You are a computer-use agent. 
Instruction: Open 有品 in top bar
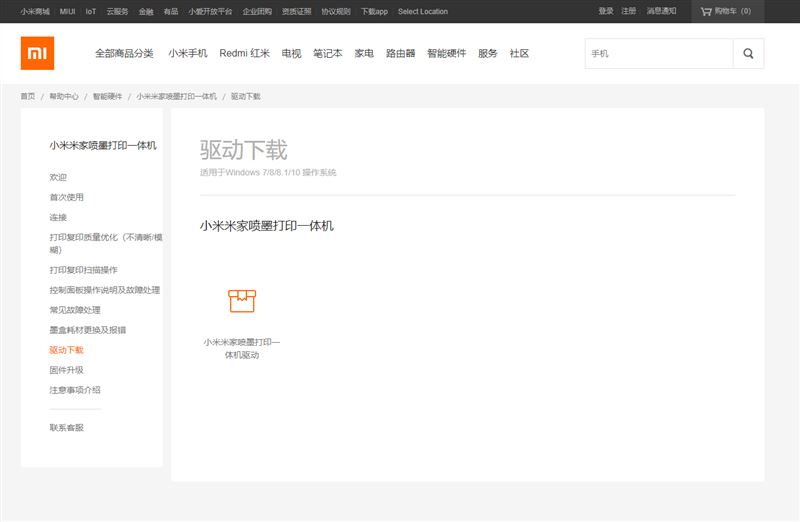coord(171,11)
